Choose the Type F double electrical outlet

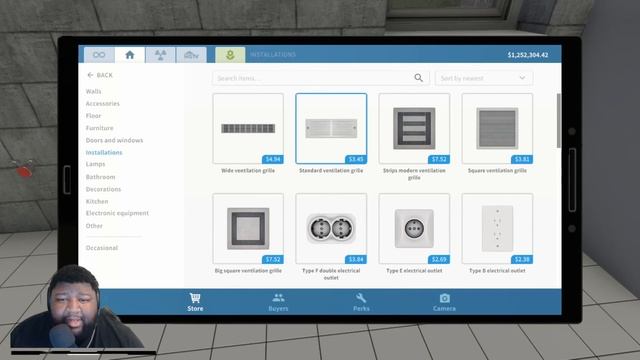331,229
